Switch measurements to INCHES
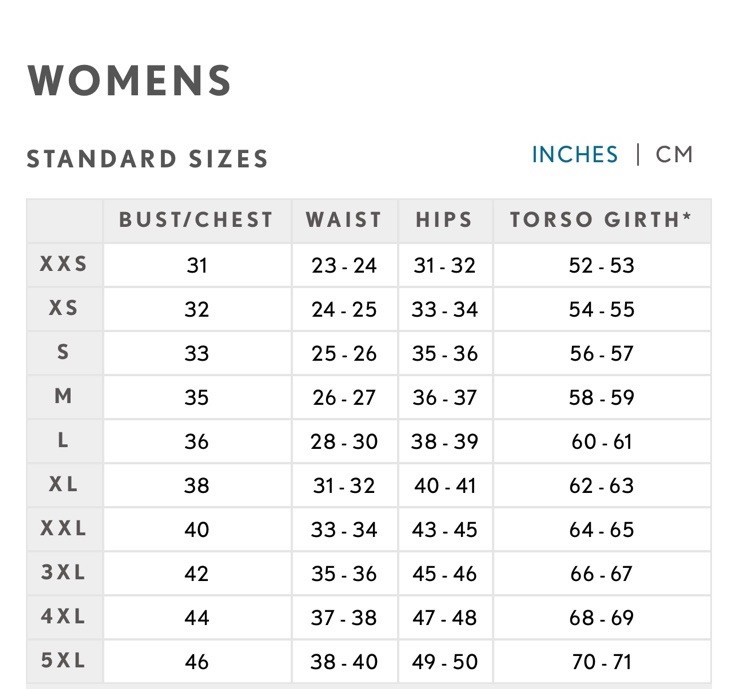 [x=575, y=155]
